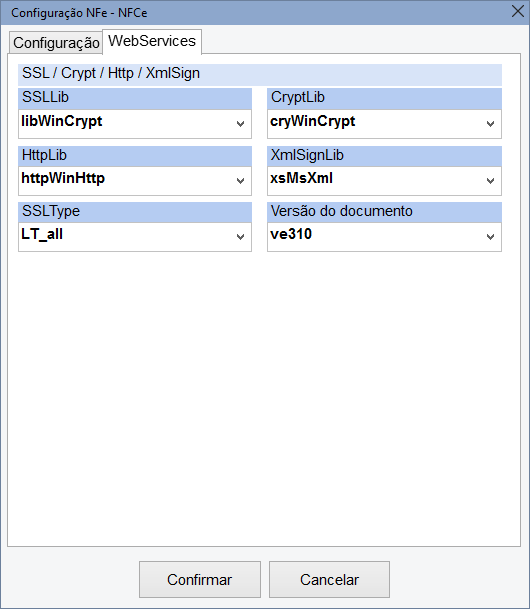
Task: Switch to the Configuração tab
Action: pyautogui.click(x=56, y=43)
